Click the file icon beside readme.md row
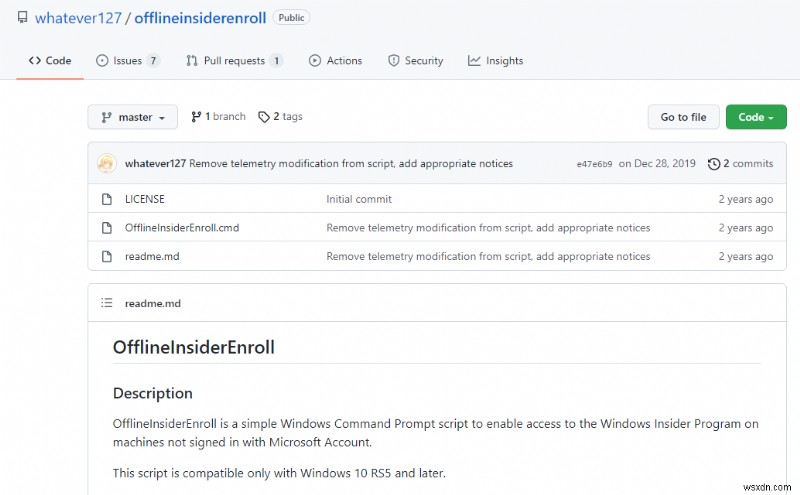800x495 pixels. coord(106,256)
